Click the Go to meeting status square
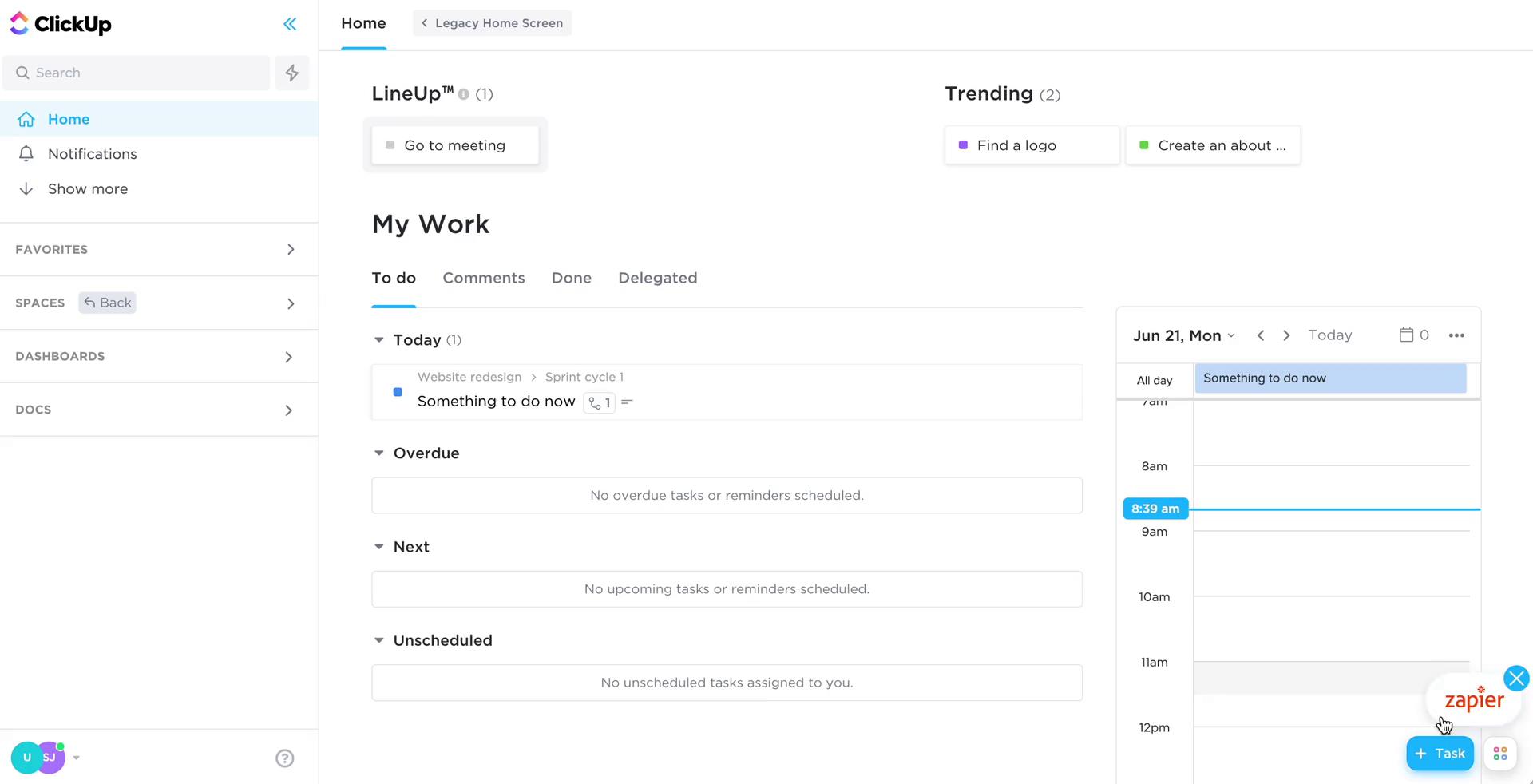The image size is (1533, 784). 390,145
